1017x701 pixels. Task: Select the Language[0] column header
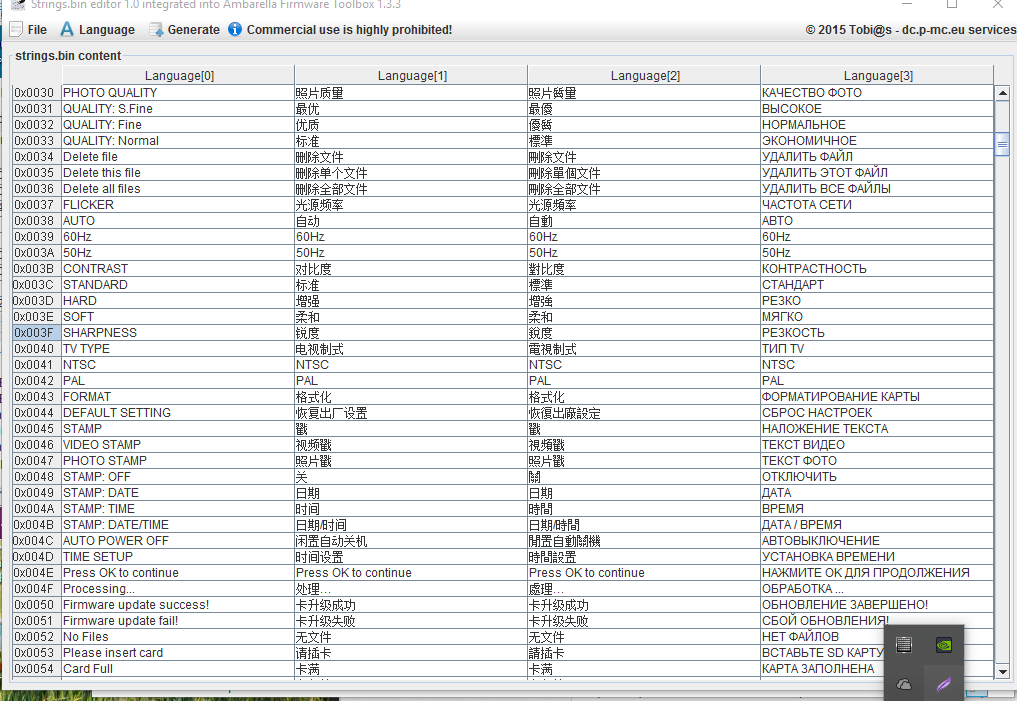(178, 75)
